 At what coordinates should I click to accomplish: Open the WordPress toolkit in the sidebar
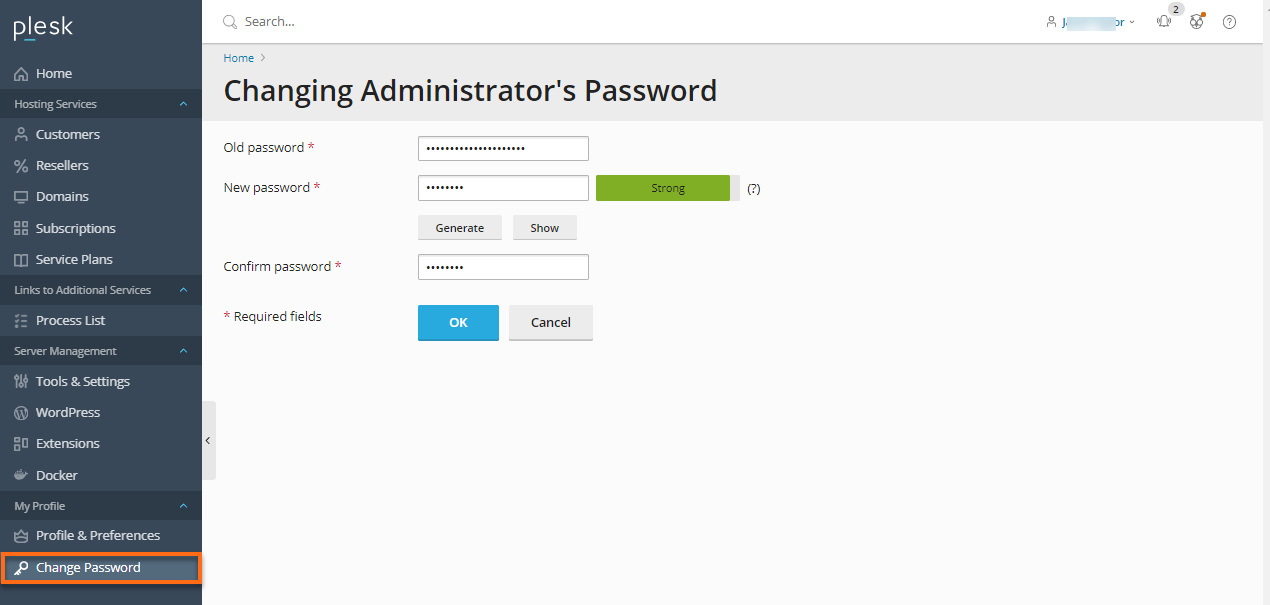68,412
